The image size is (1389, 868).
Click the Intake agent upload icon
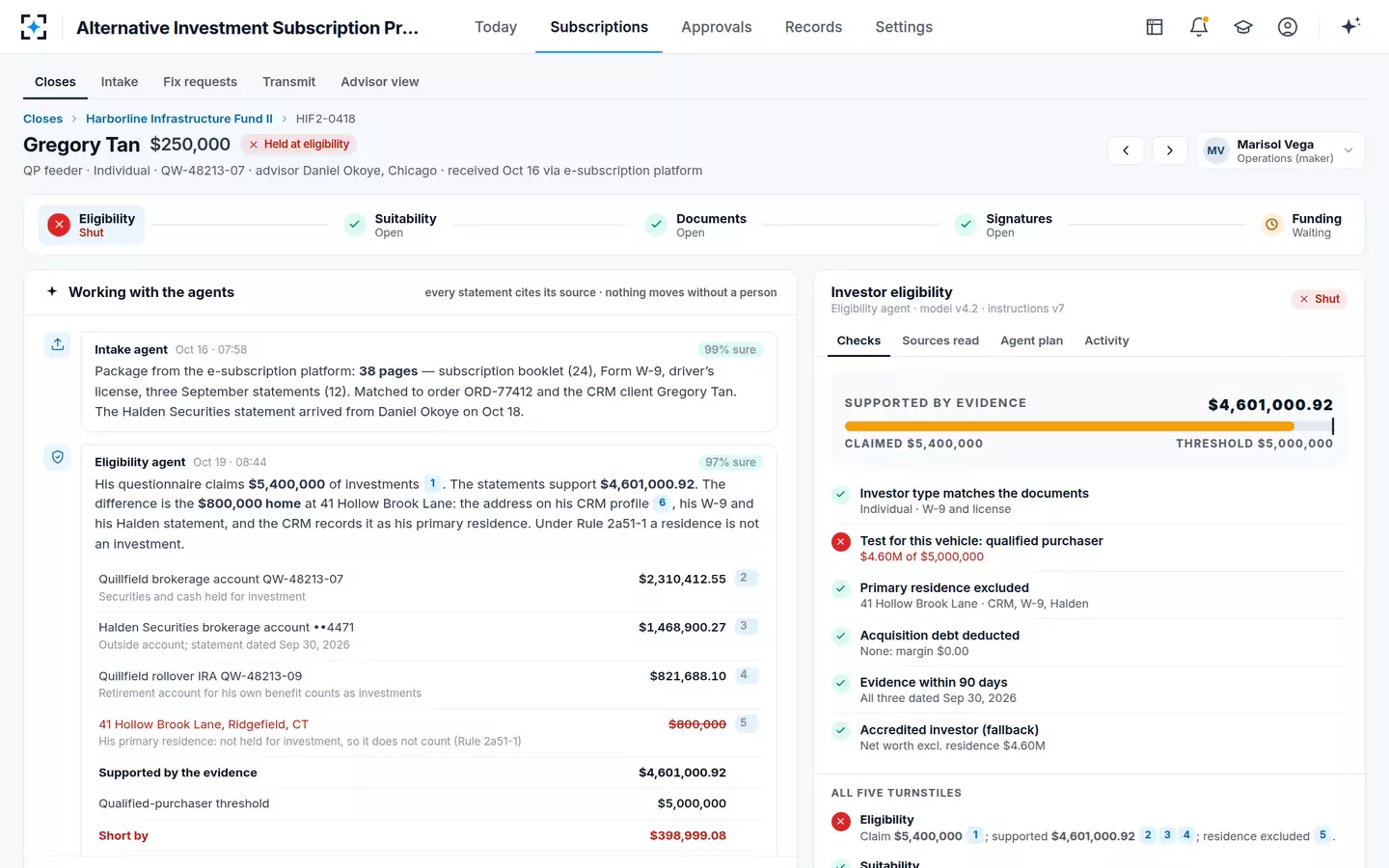(58, 344)
